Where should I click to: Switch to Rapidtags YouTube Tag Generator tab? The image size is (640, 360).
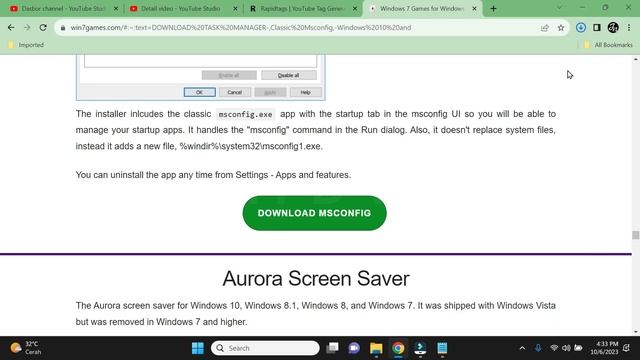[302, 9]
